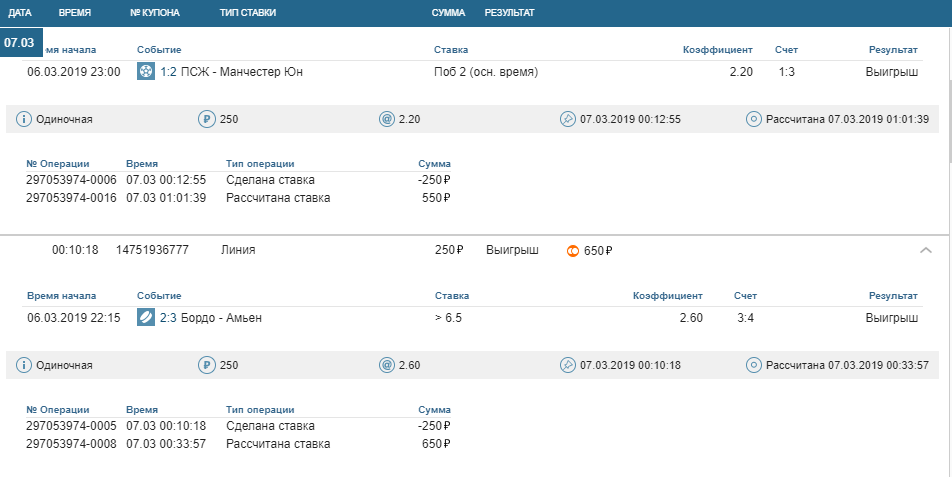The image size is (952, 477).
Task: Click the info icon next to Одиночная in the ПСЖ bet
Action: pos(24,119)
